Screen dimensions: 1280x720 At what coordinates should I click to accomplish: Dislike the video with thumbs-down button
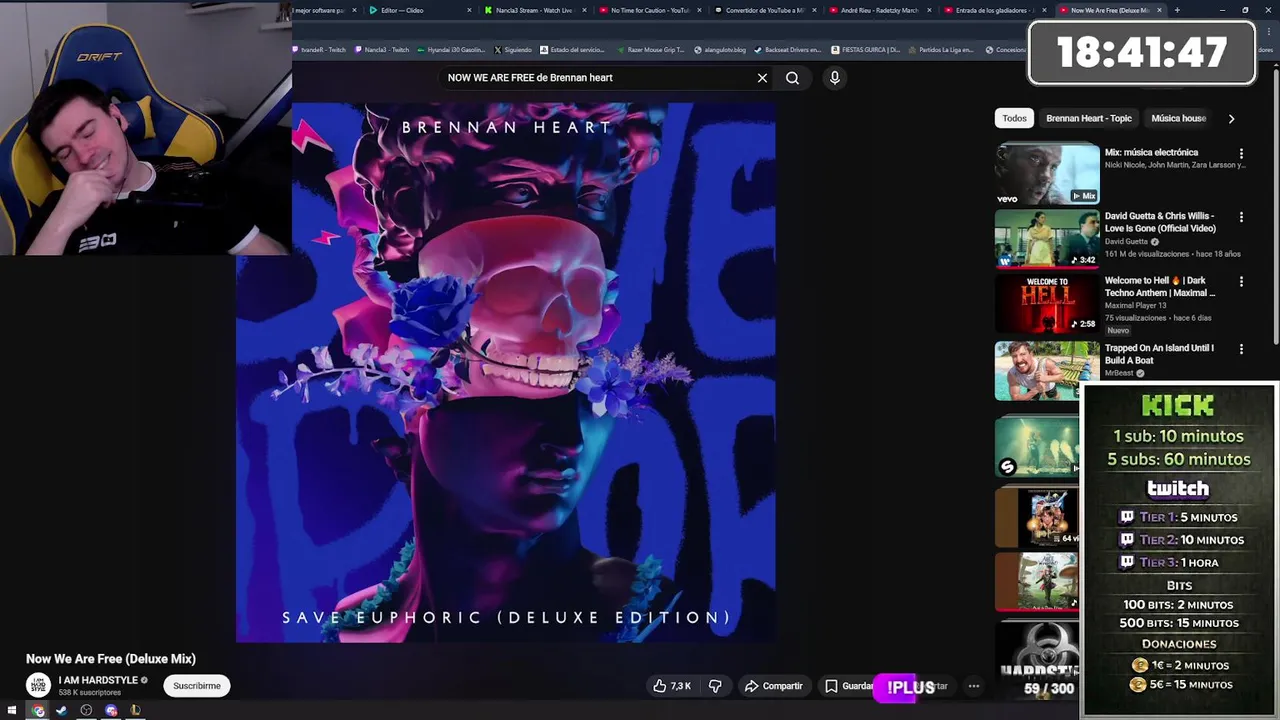[x=715, y=686]
